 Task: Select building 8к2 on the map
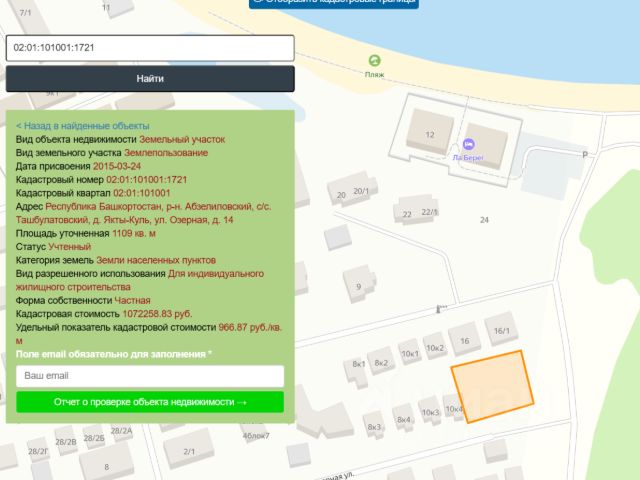click(x=381, y=362)
